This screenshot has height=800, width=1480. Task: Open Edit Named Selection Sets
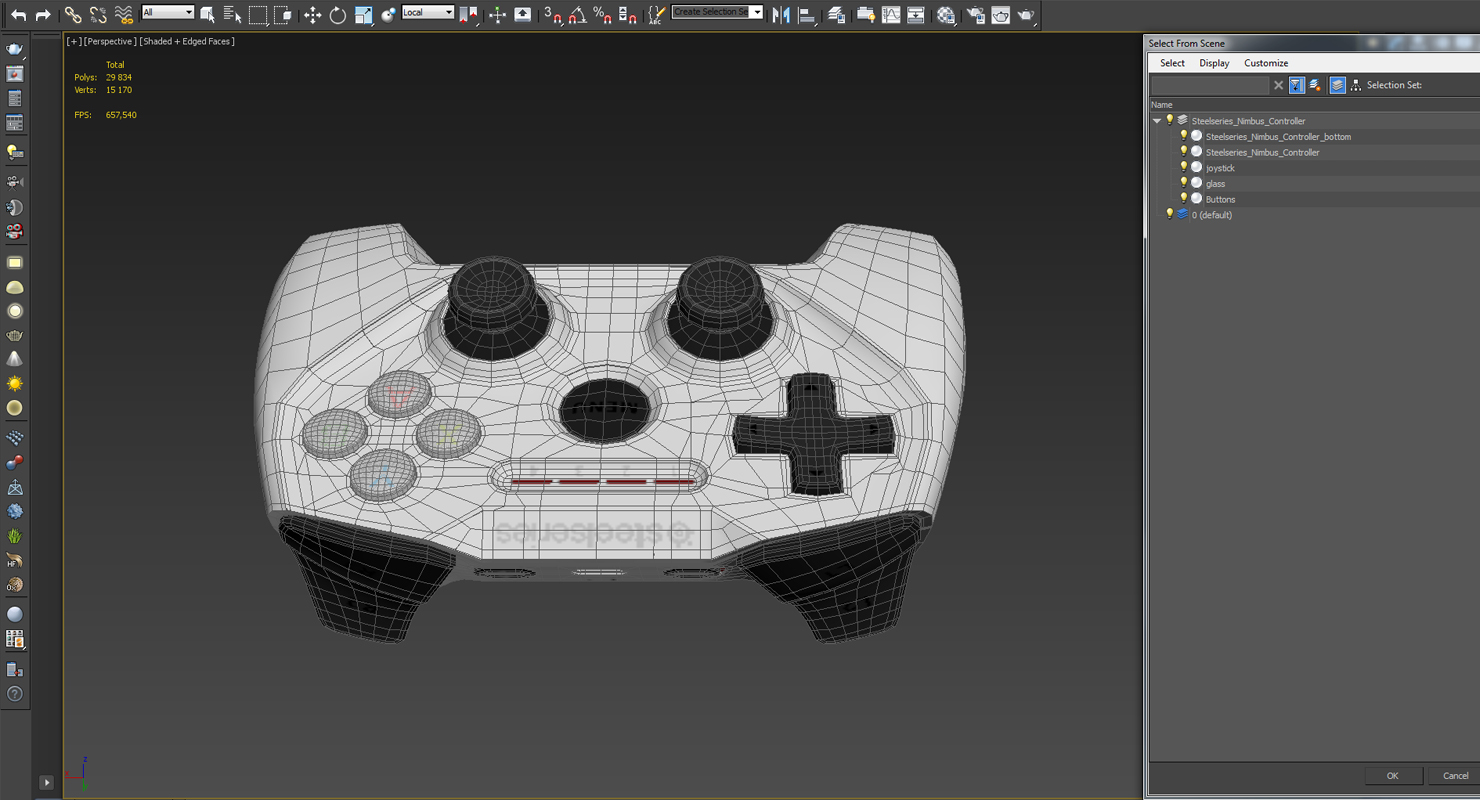[656, 15]
